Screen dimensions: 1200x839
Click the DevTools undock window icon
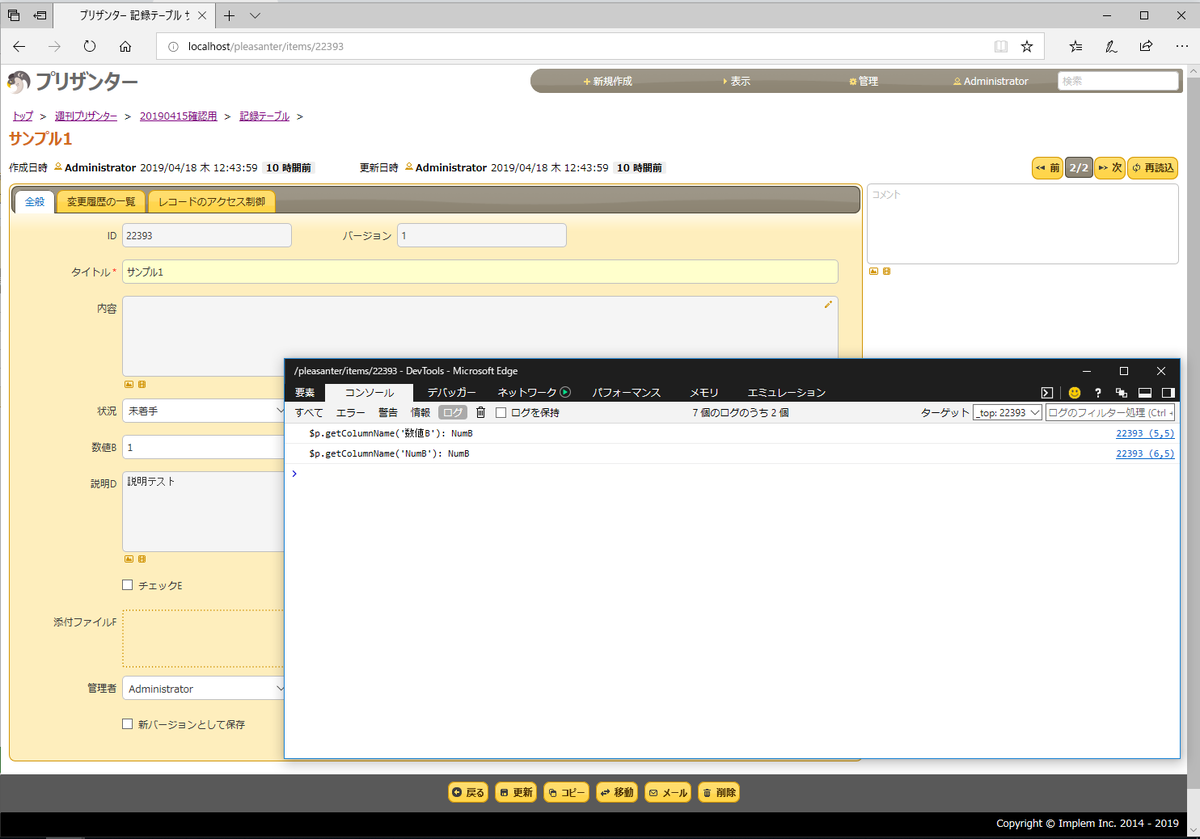point(1121,393)
